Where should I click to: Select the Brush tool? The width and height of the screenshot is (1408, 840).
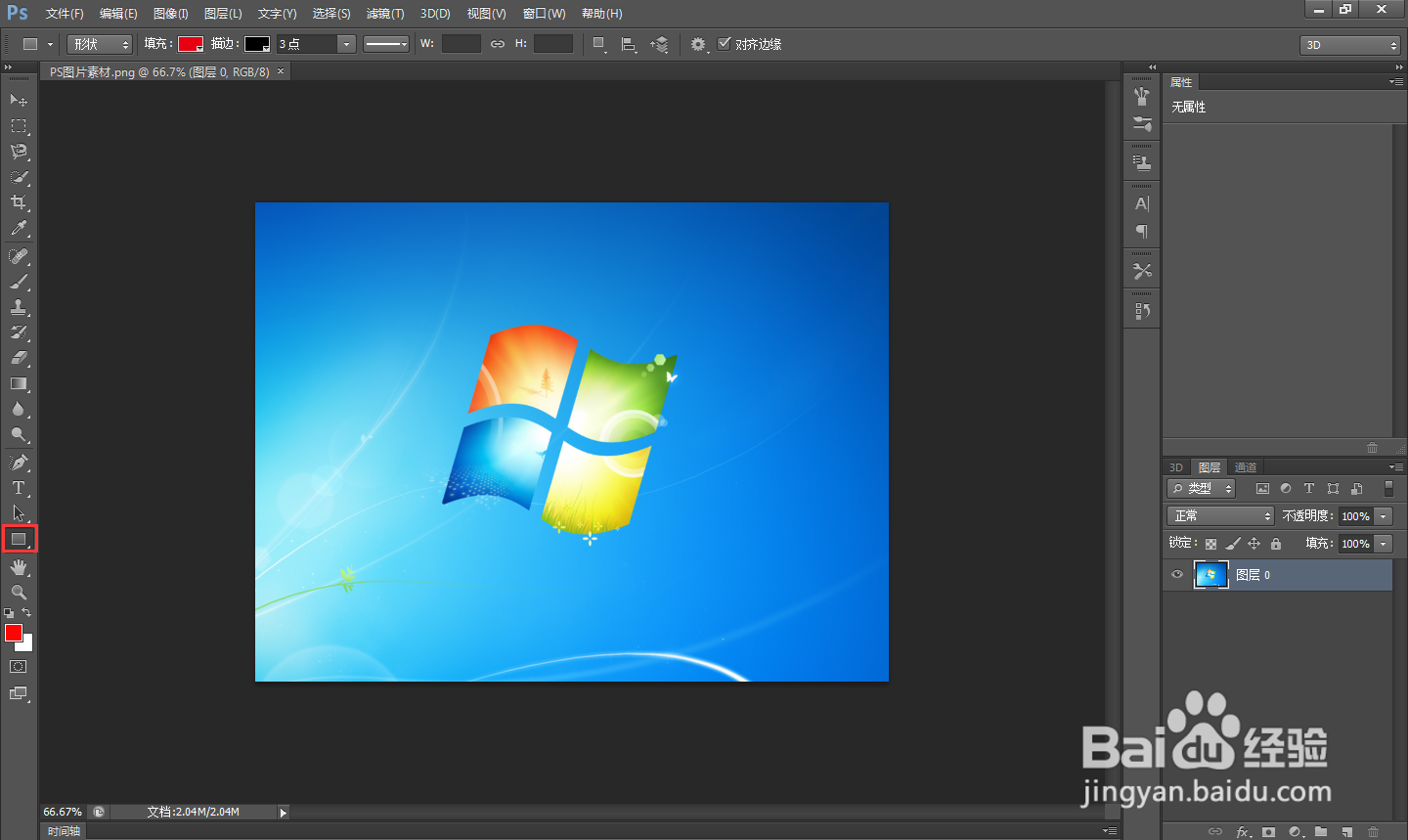(x=19, y=282)
